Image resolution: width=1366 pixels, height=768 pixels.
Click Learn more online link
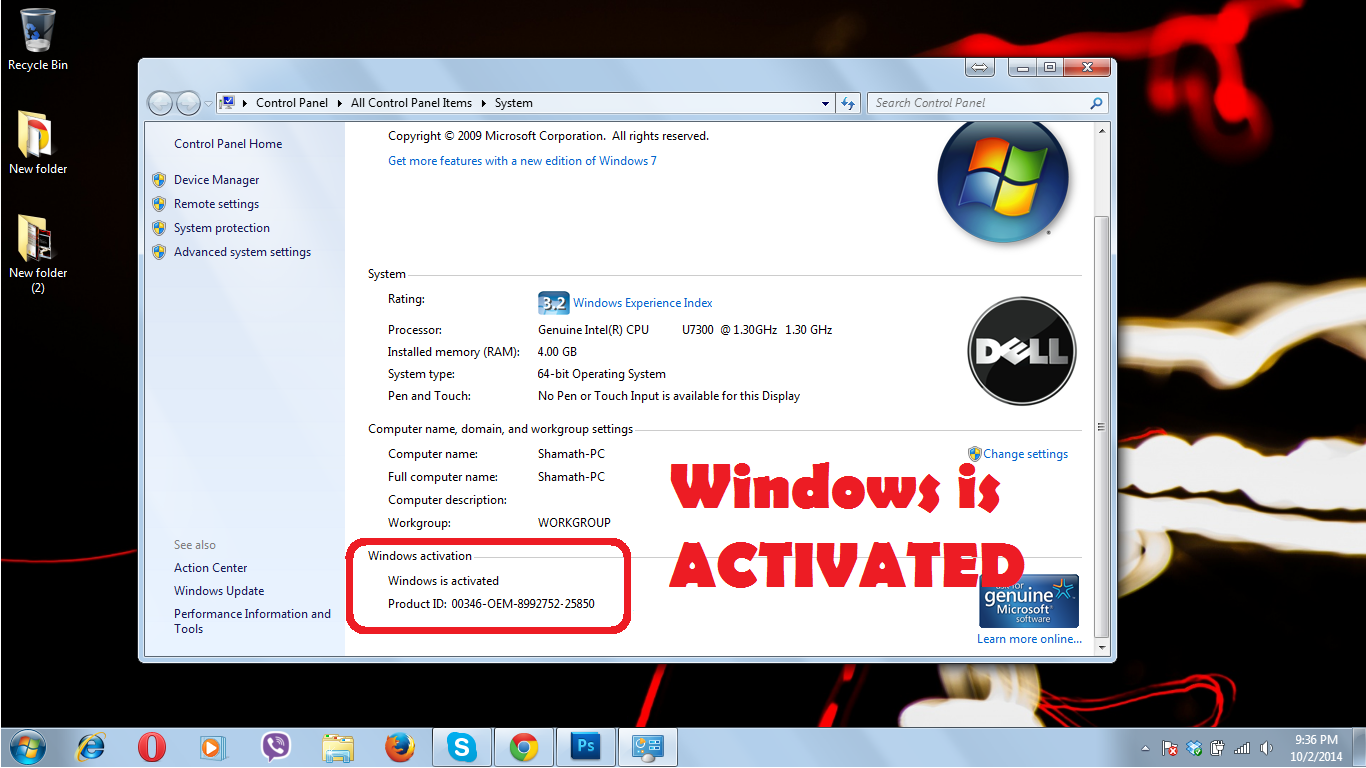click(x=1029, y=639)
